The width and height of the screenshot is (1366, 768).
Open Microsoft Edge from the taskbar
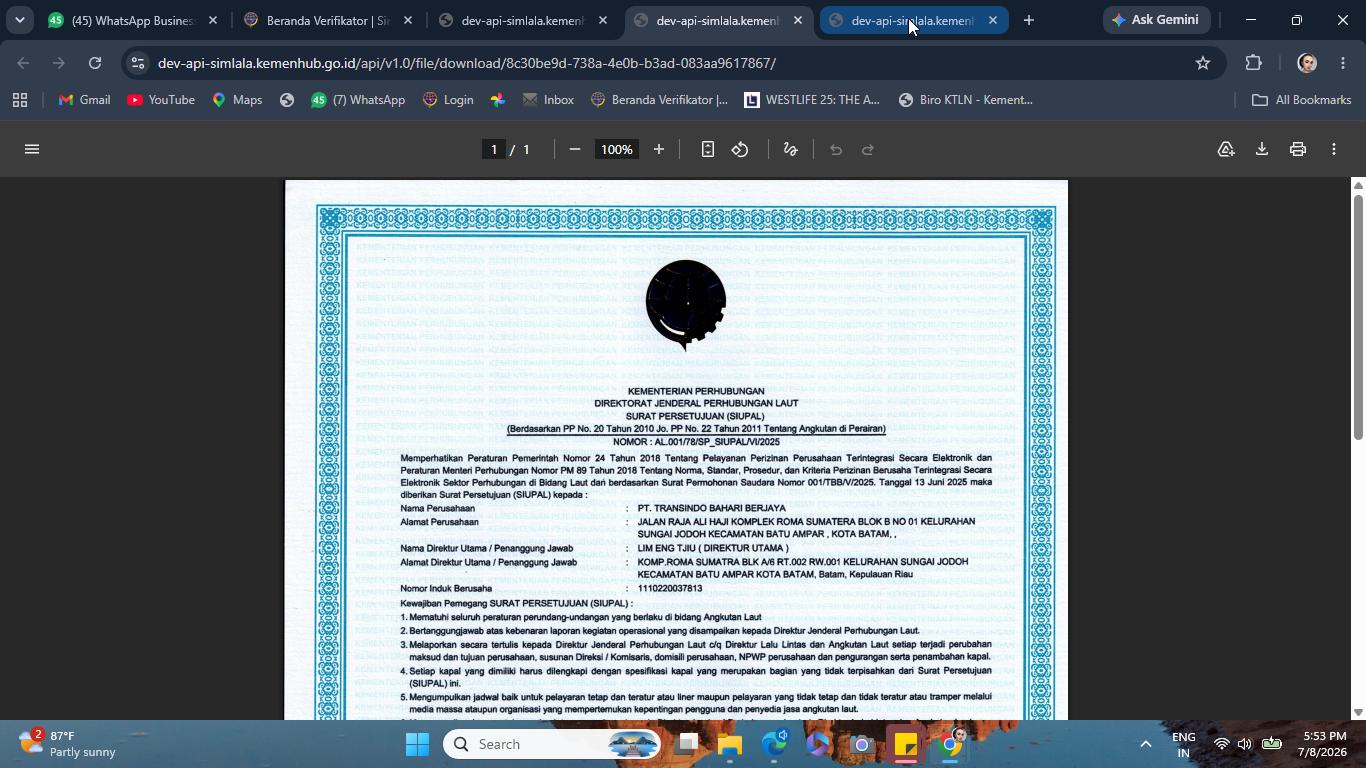[775, 744]
